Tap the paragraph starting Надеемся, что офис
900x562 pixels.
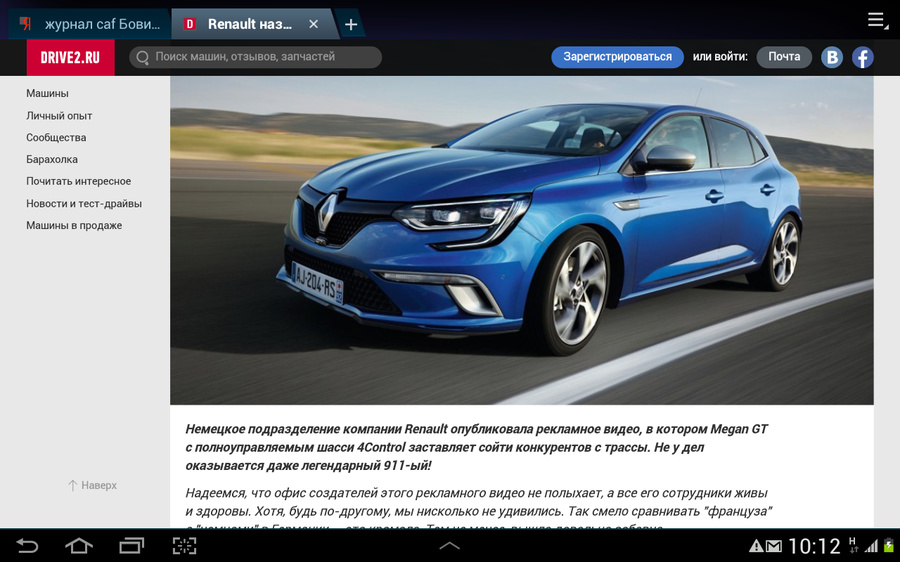[x=479, y=510]
